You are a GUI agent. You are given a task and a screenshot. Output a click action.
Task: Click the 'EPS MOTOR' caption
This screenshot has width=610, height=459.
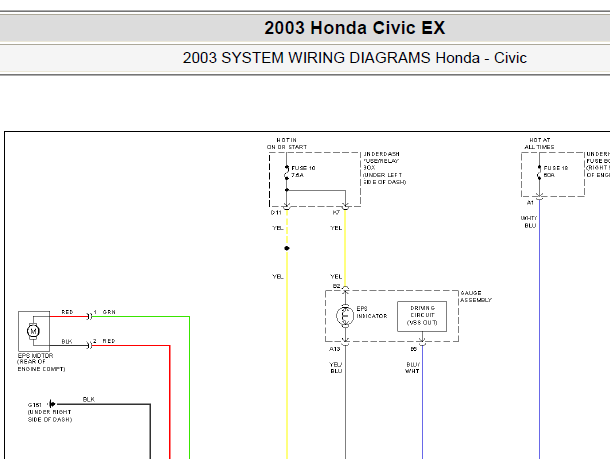35,356
